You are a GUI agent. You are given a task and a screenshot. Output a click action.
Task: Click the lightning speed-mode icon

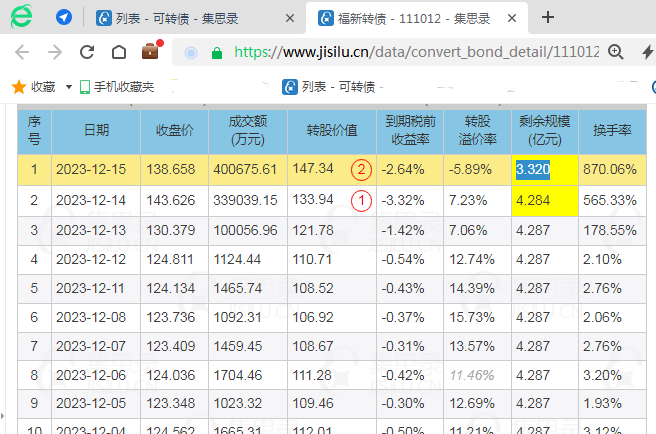point(648,52)
